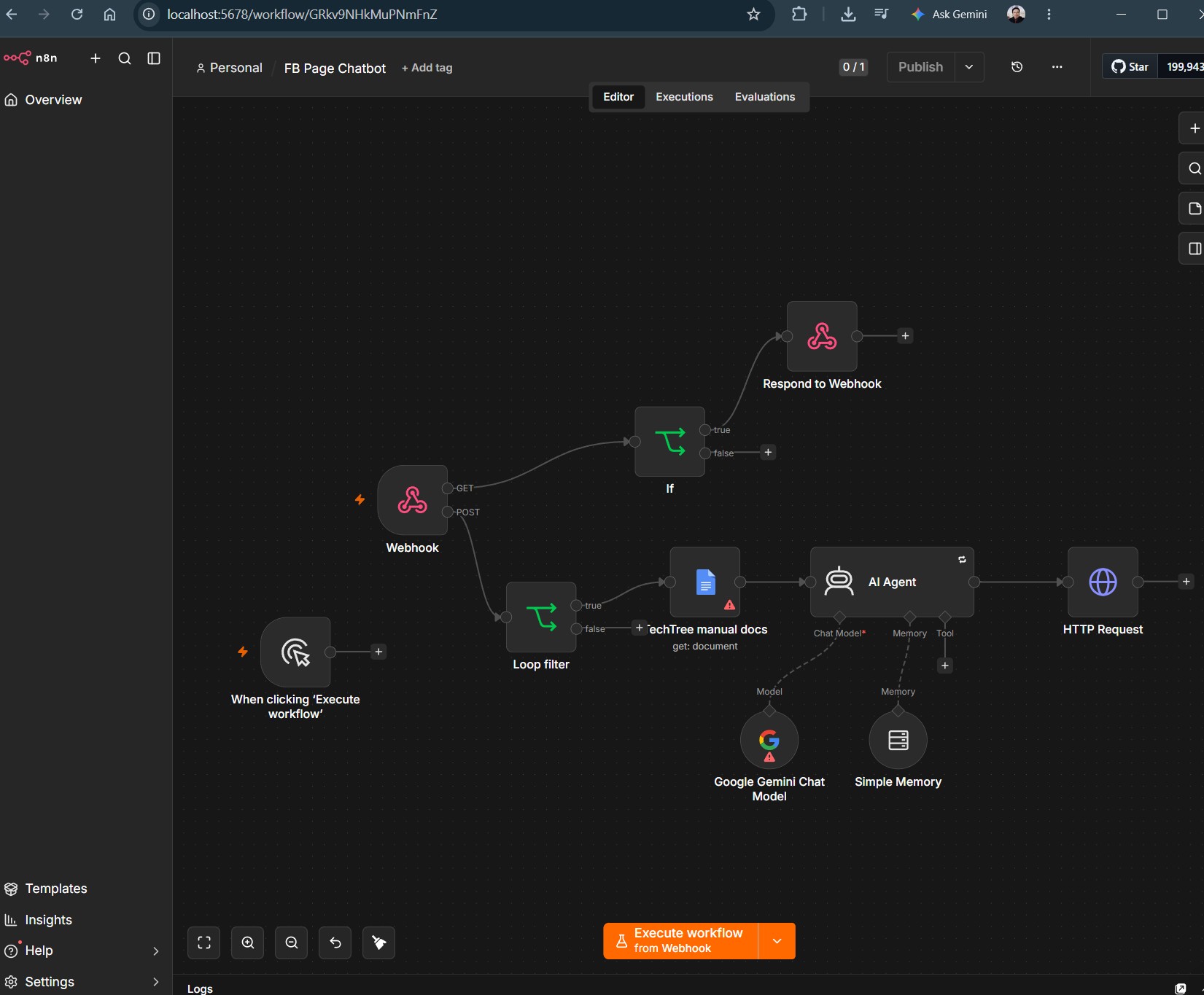Zoom in on the canvas

[248, 943]
